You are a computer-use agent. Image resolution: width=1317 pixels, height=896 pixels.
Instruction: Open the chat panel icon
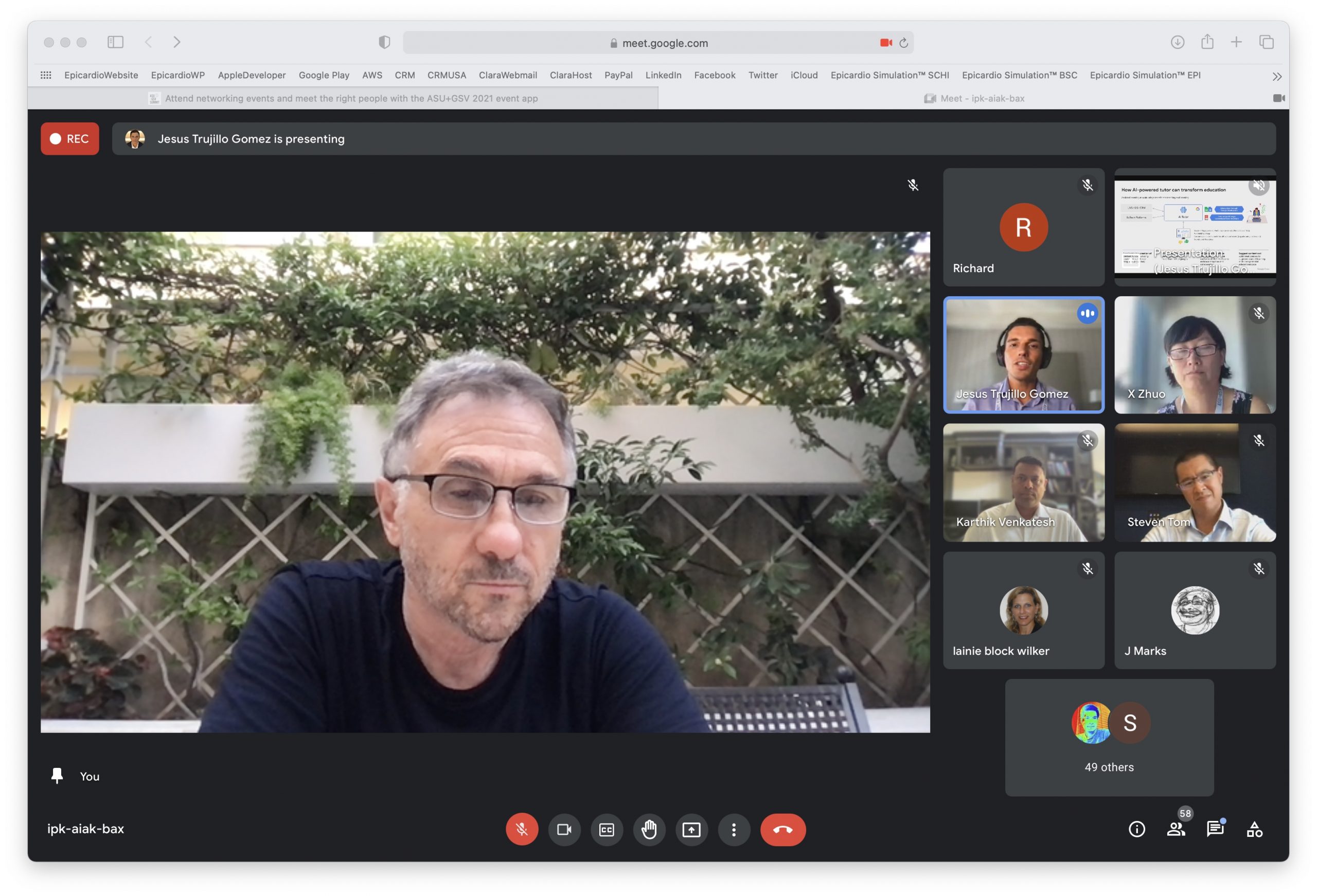coord(1215,829)
